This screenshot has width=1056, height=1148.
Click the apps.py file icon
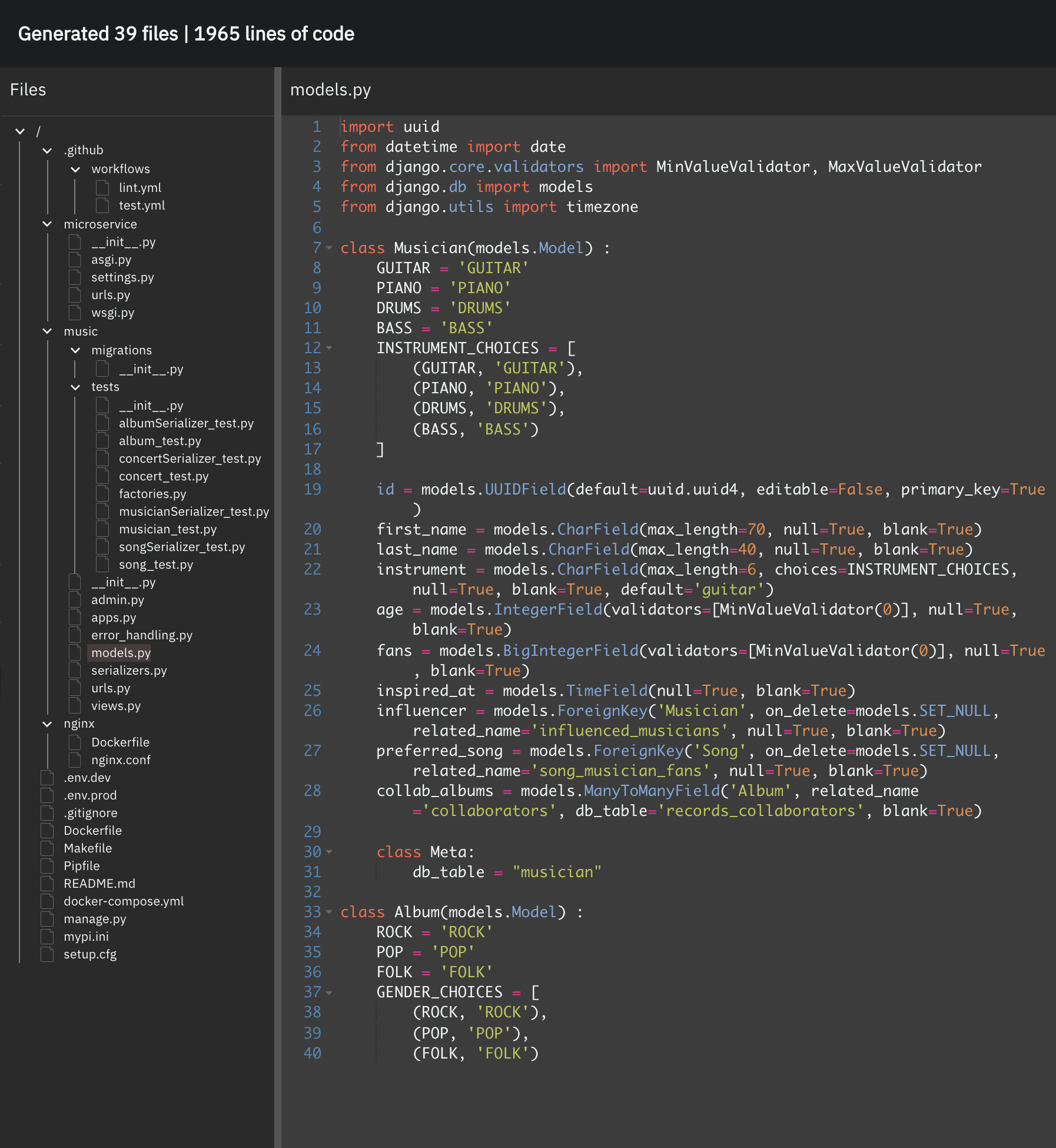(75, 618)
